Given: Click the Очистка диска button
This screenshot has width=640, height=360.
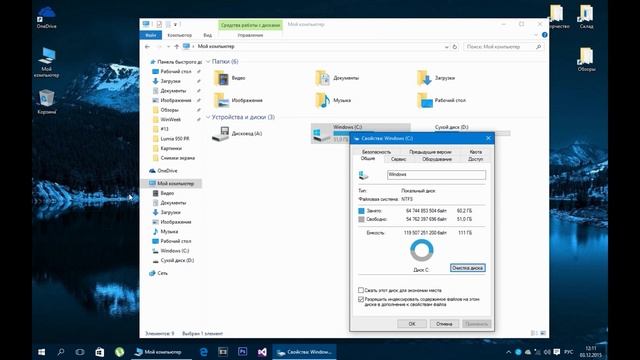Looking at the screenshot, I should 468,268.
